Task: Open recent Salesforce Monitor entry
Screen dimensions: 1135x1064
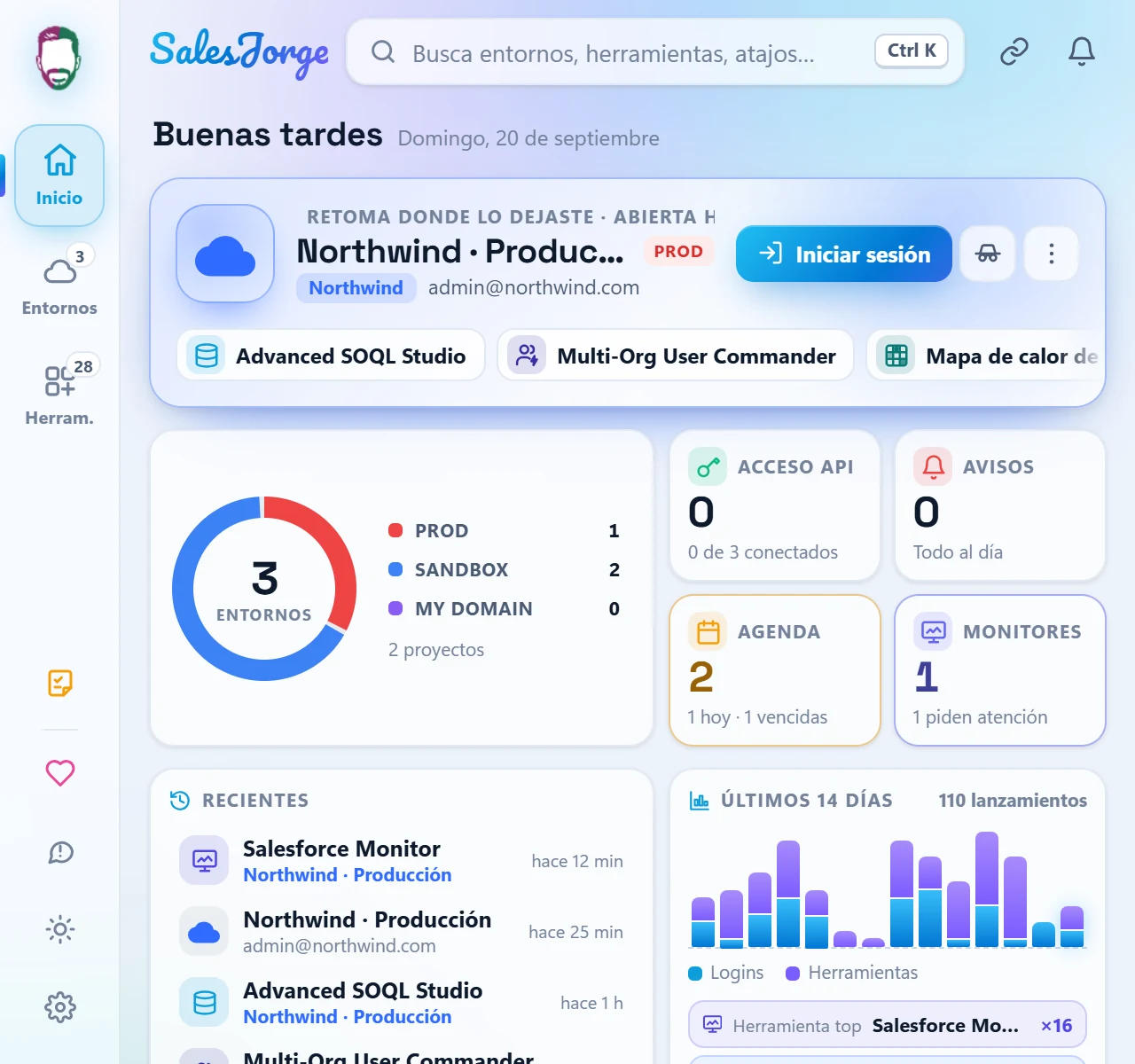Action: [x=401, y=861]
